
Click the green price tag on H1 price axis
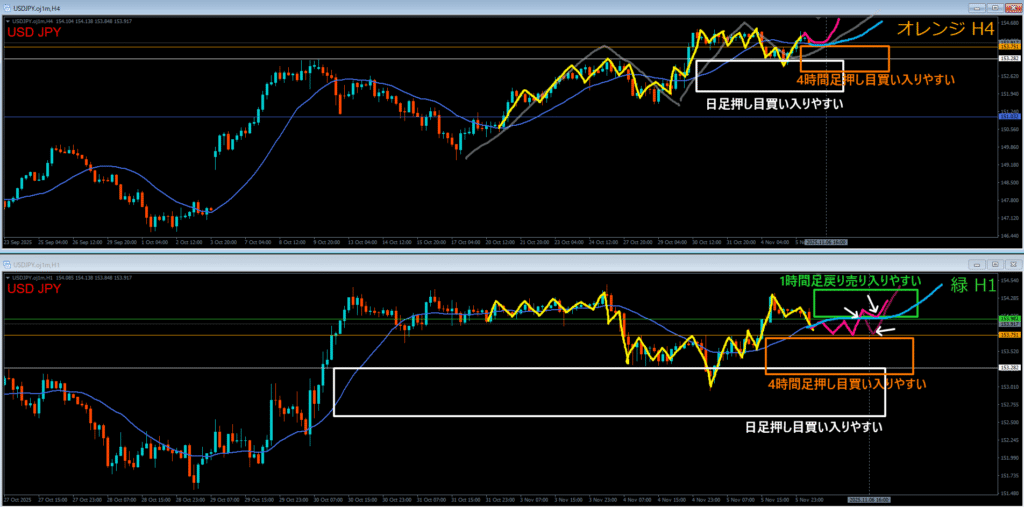1010,319
